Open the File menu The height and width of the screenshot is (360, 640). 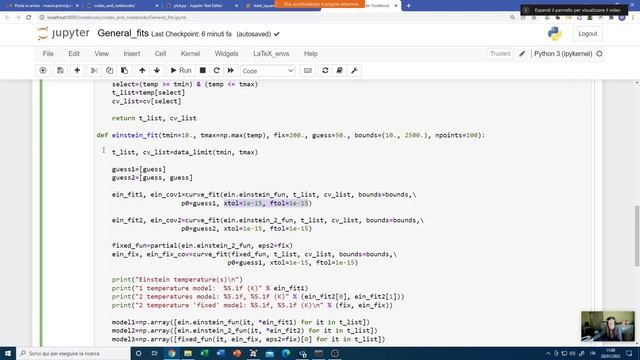click(48, 53)
